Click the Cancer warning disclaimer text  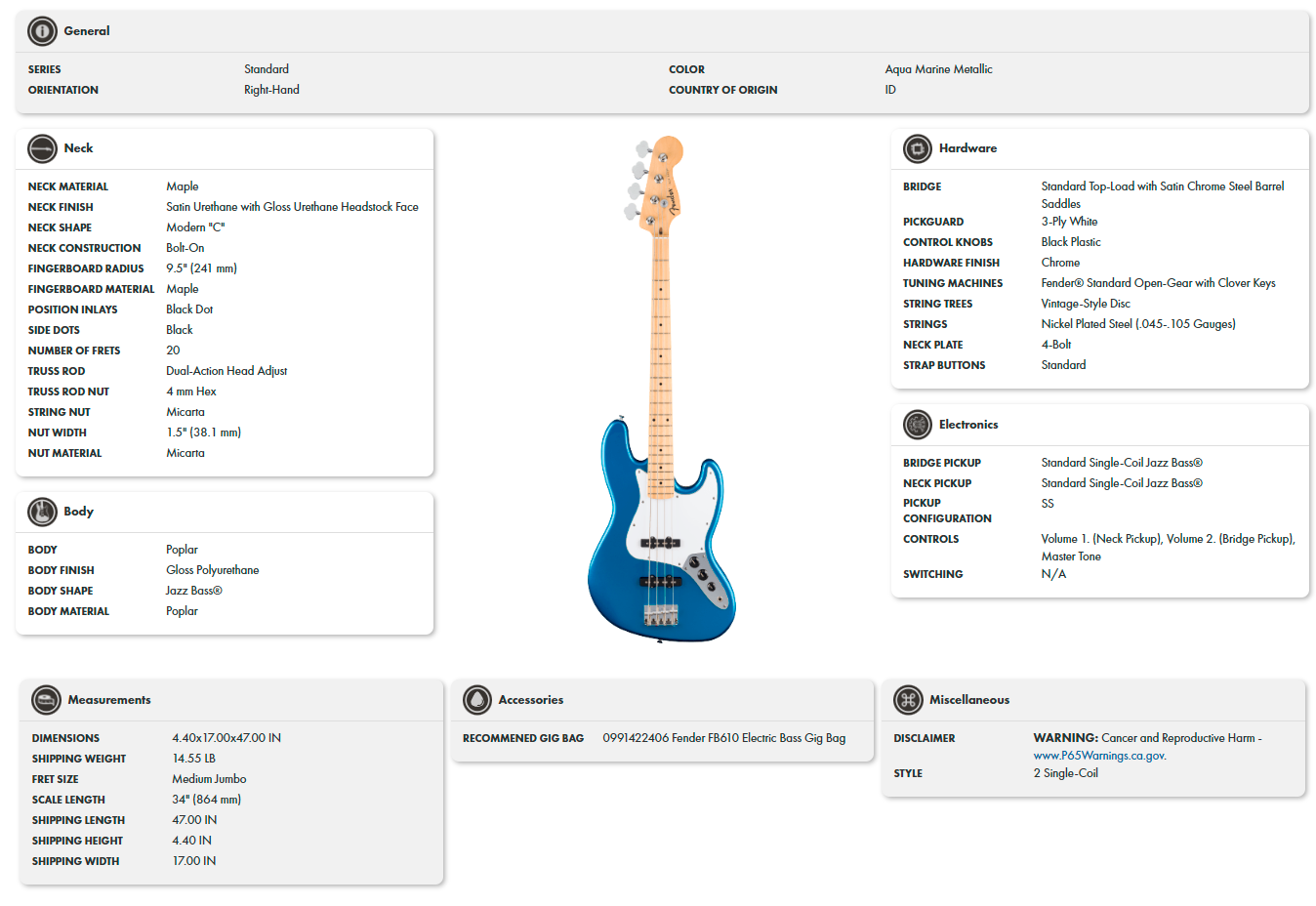pyautogui.click(x=1147, y=738)
